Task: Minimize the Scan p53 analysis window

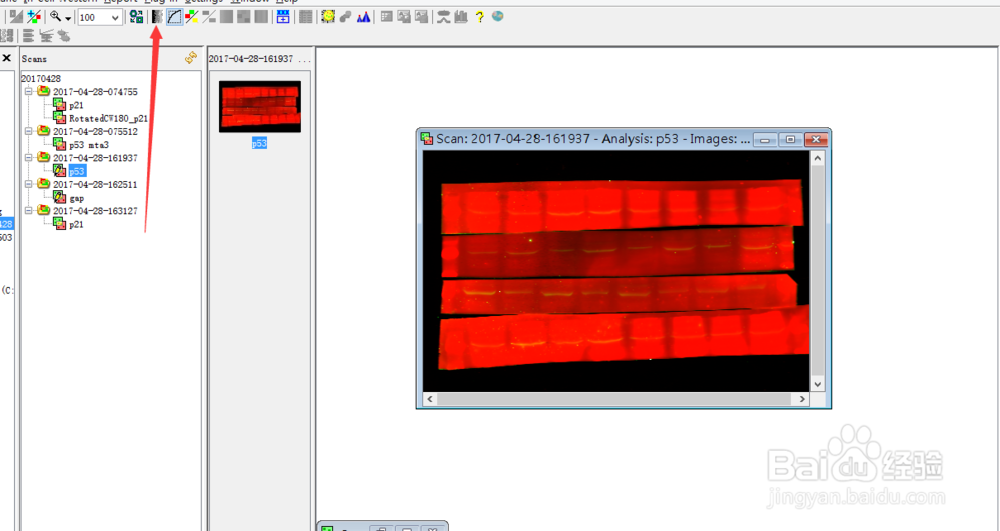Action: pyautogui.click(x=765, y=140)
